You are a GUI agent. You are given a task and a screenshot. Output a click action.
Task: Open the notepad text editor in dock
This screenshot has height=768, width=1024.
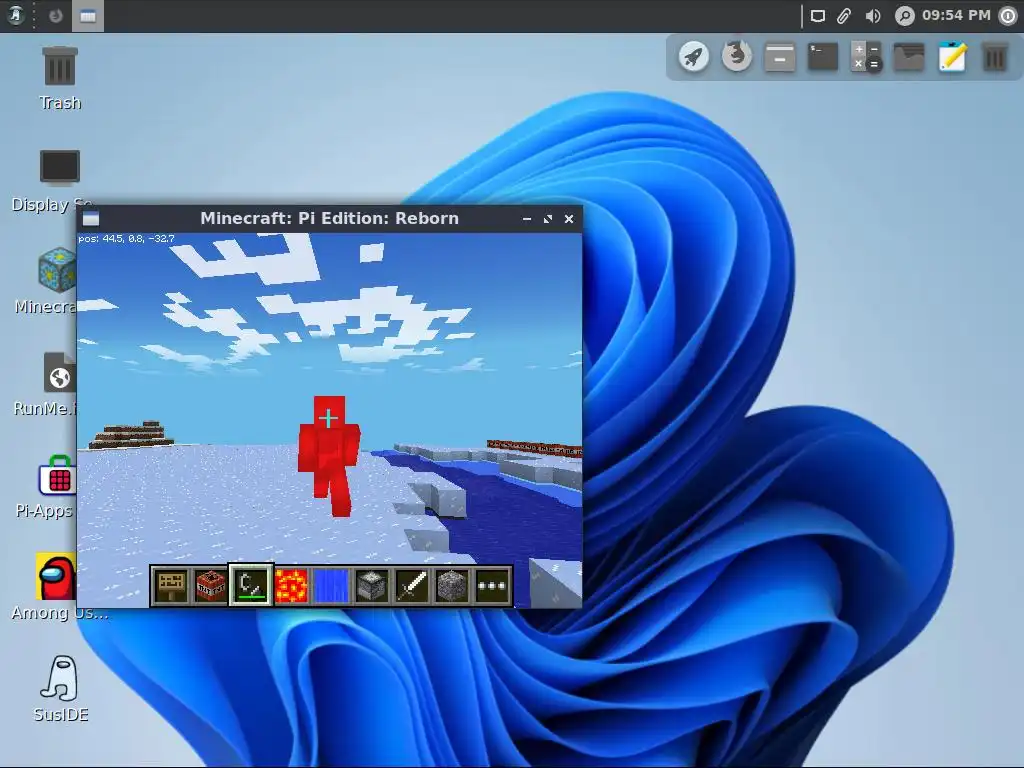(x=952, y=57)
